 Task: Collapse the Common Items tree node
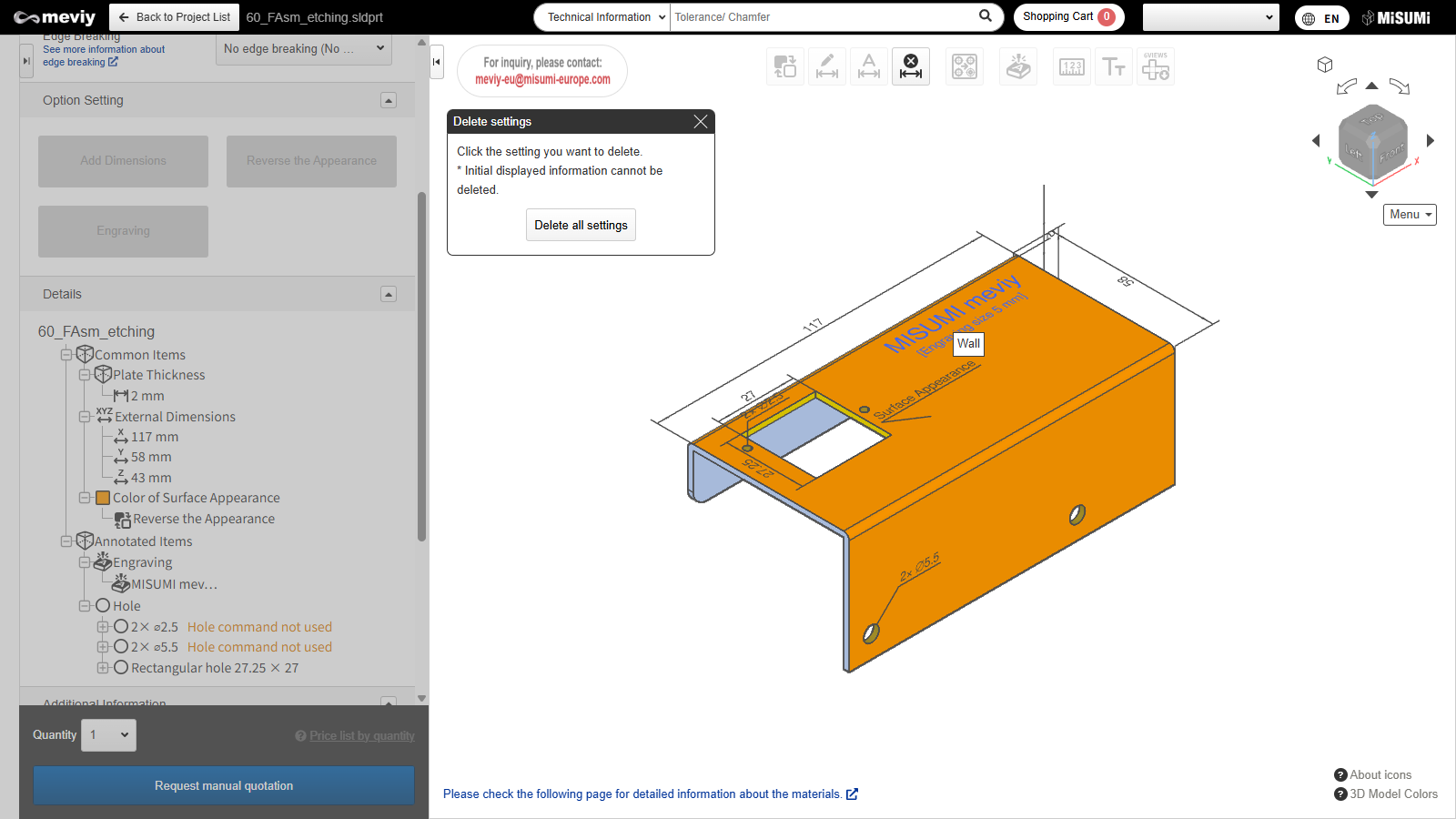[x=66, y=355]
